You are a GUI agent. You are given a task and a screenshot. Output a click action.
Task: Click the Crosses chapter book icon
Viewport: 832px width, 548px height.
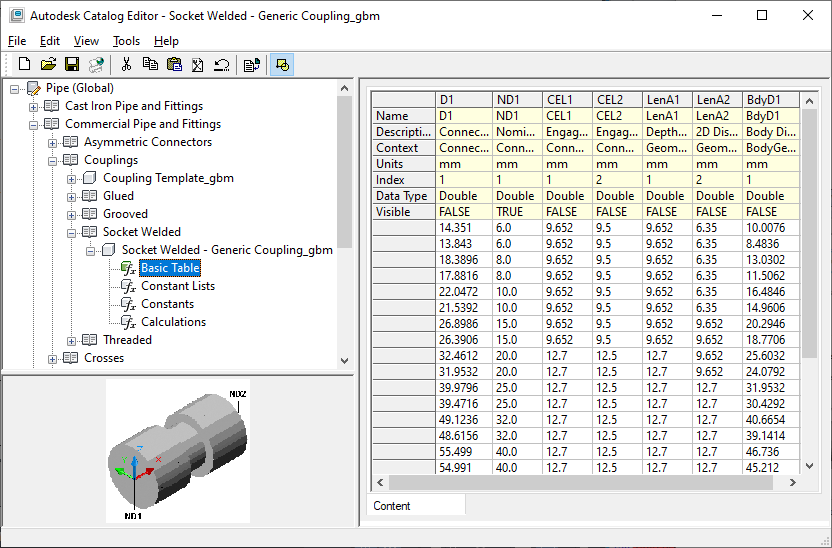[x=71, y=358]
